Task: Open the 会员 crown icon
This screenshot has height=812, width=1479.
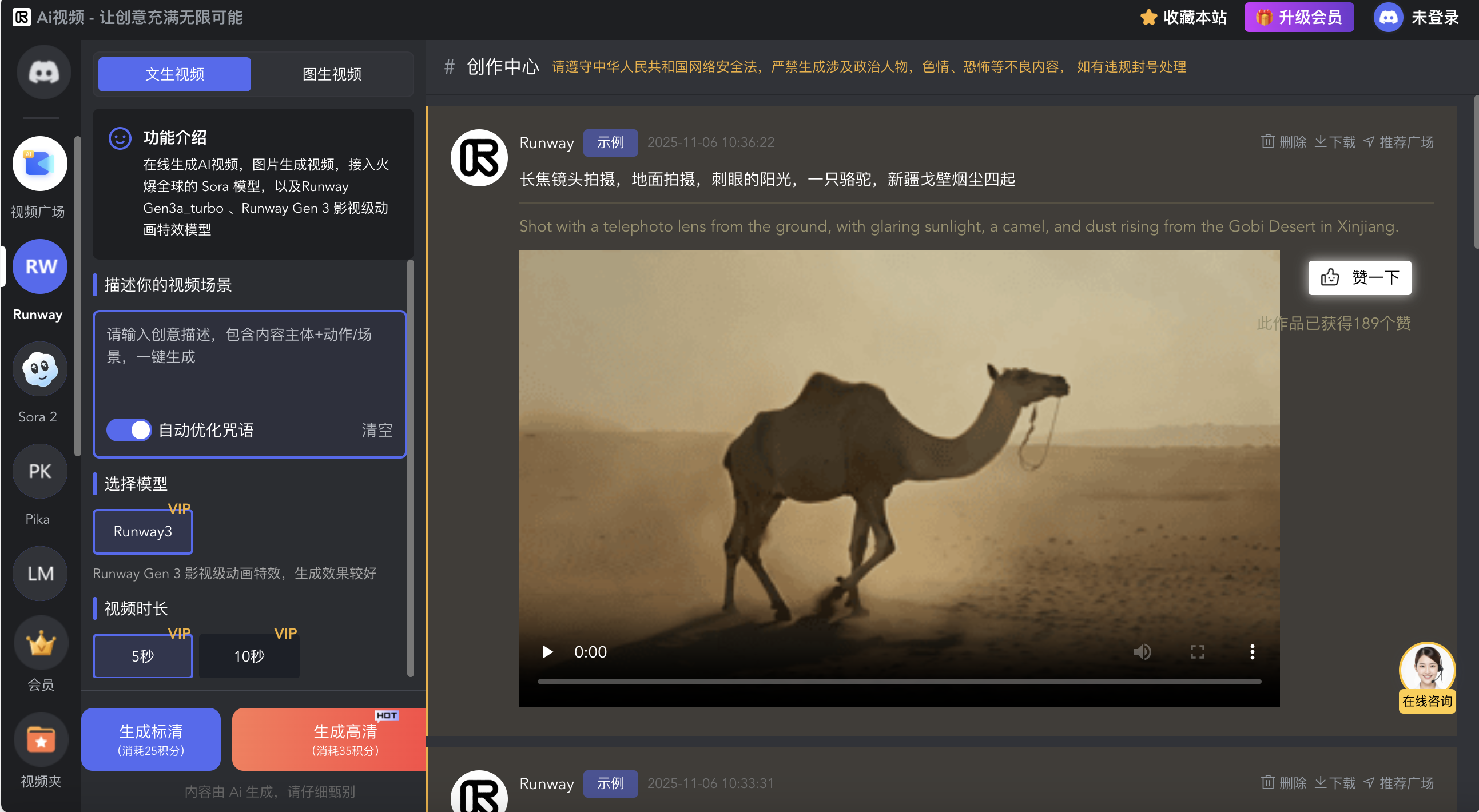Action: [40, 643]
